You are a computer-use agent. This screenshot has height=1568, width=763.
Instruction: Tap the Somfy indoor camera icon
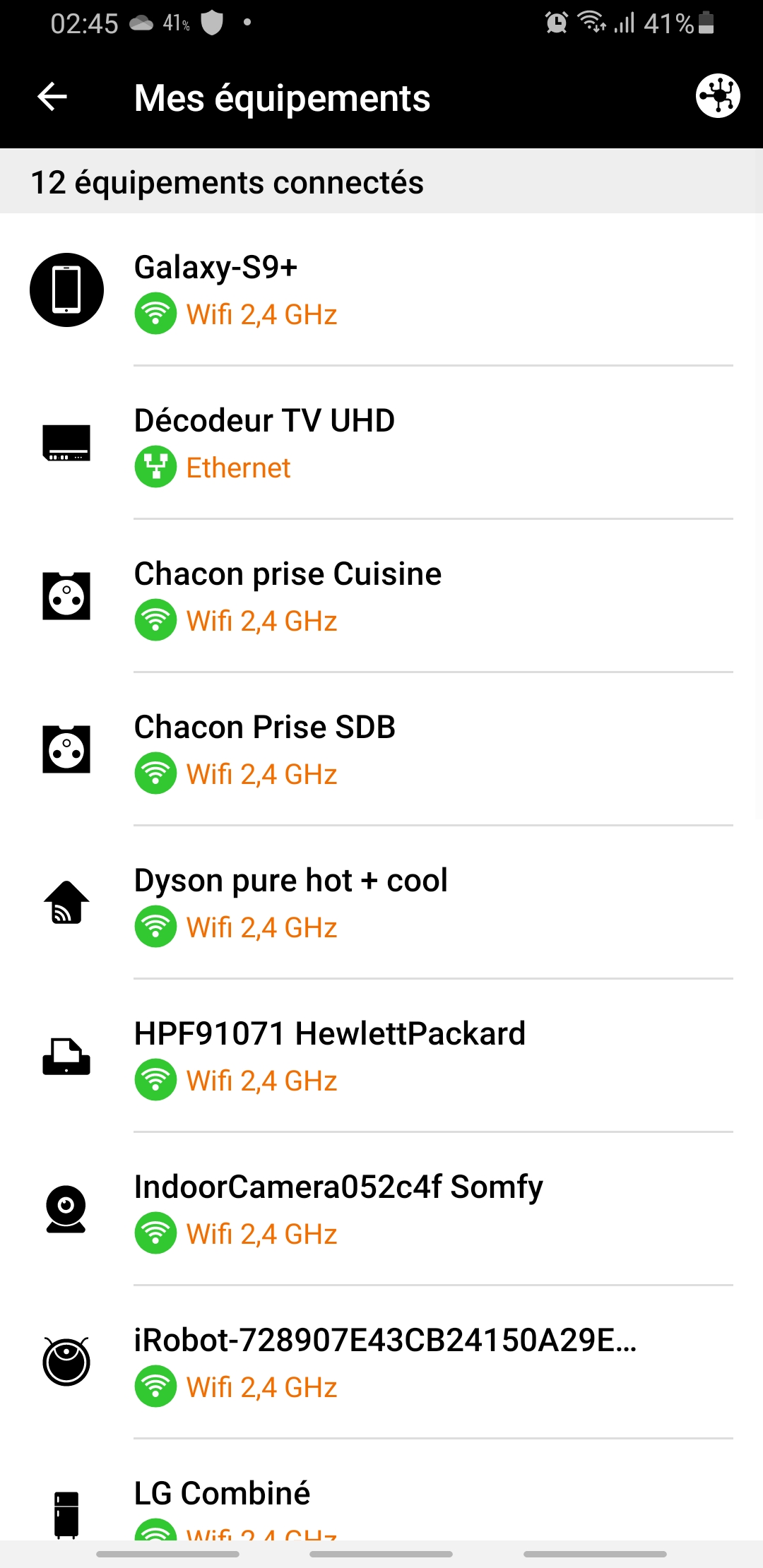(66, 1209)
